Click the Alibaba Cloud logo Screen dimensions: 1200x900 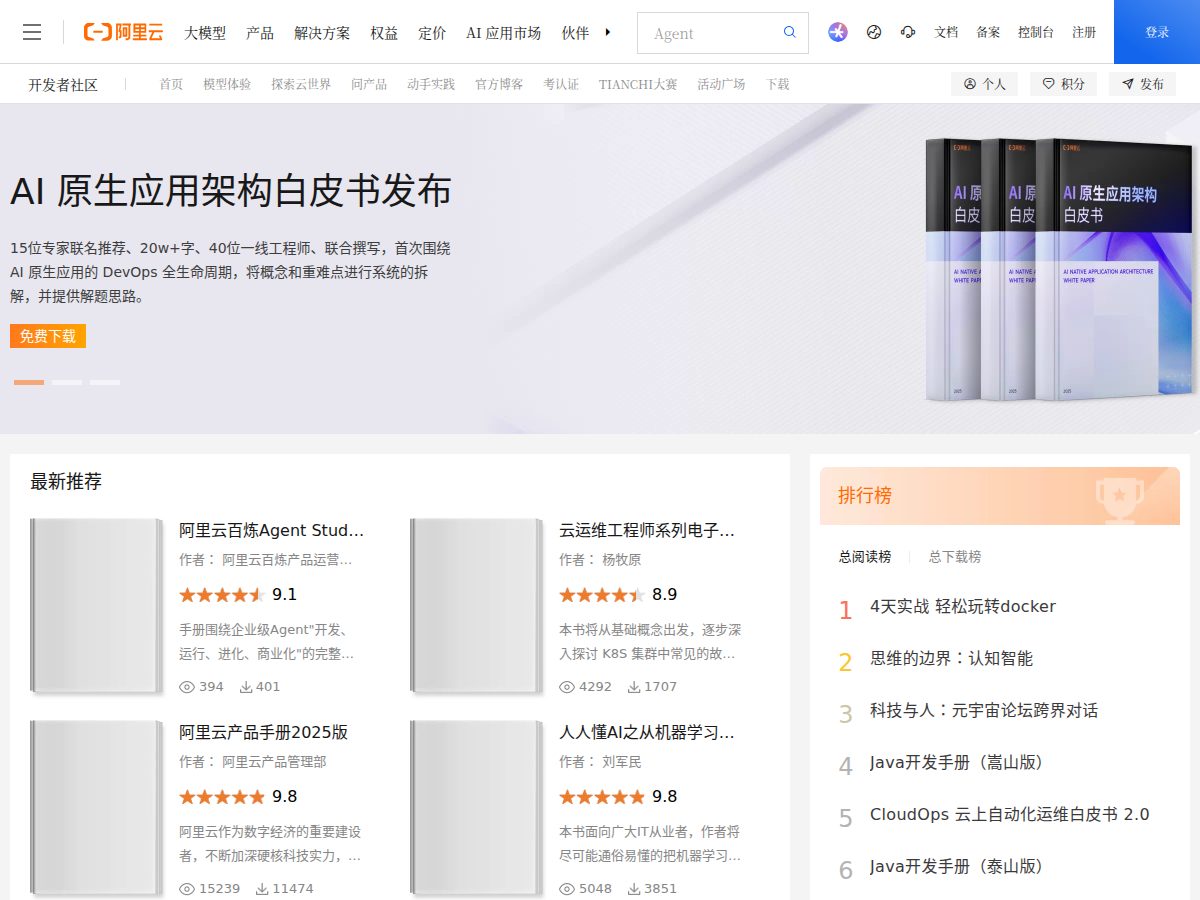(x=123, y=32)
